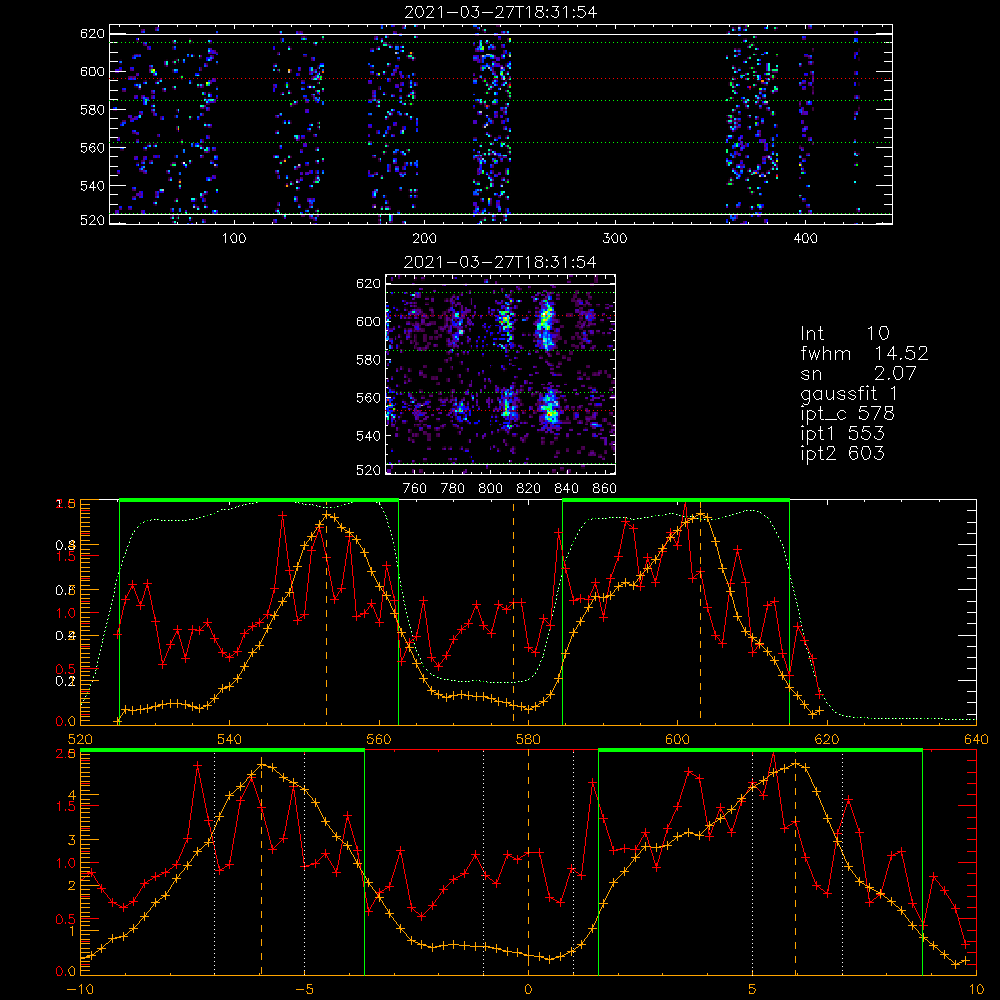The height and width of the screenshot is (1000, 1000).
Task: Select the 'Int 10' parameter line
Action: point(845,333)
